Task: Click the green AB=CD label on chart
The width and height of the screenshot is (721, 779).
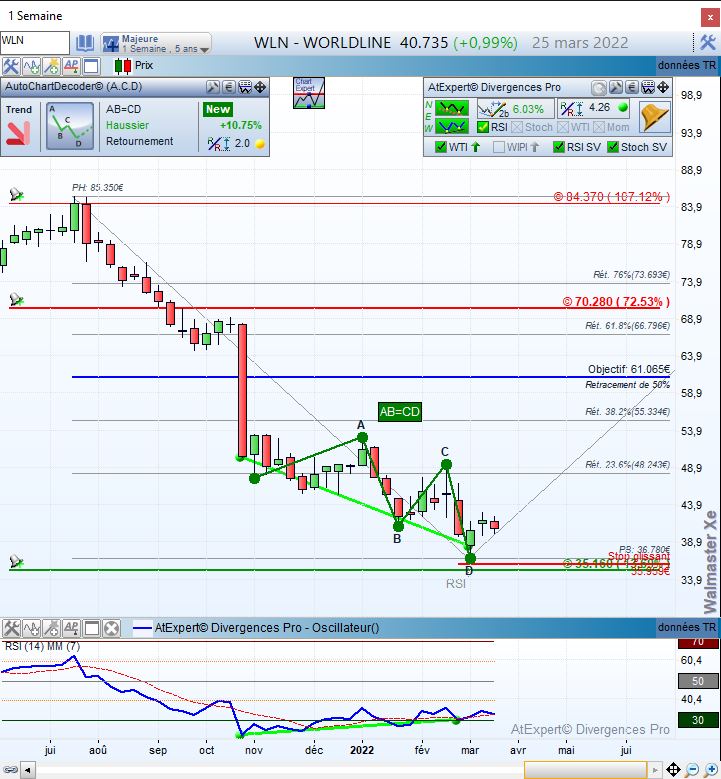Action: tap(400, 412)
